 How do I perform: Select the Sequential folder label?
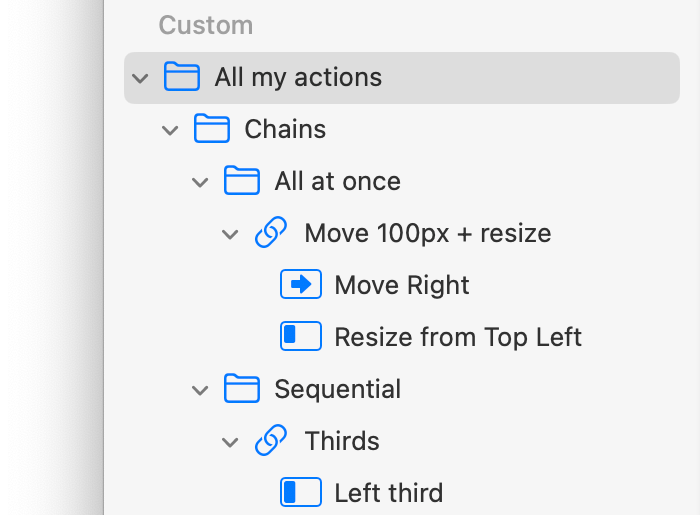pos(338,389)
